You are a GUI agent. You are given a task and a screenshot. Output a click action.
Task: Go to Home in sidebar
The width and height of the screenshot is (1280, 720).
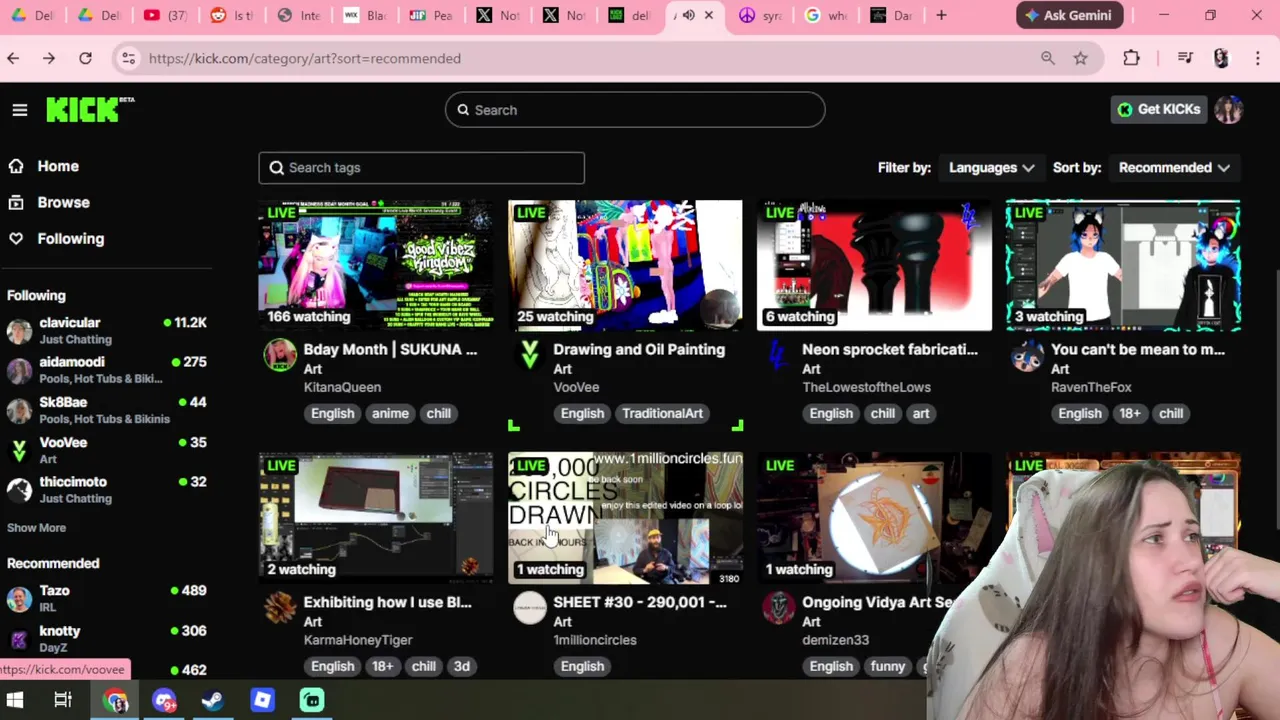(58, 166)
